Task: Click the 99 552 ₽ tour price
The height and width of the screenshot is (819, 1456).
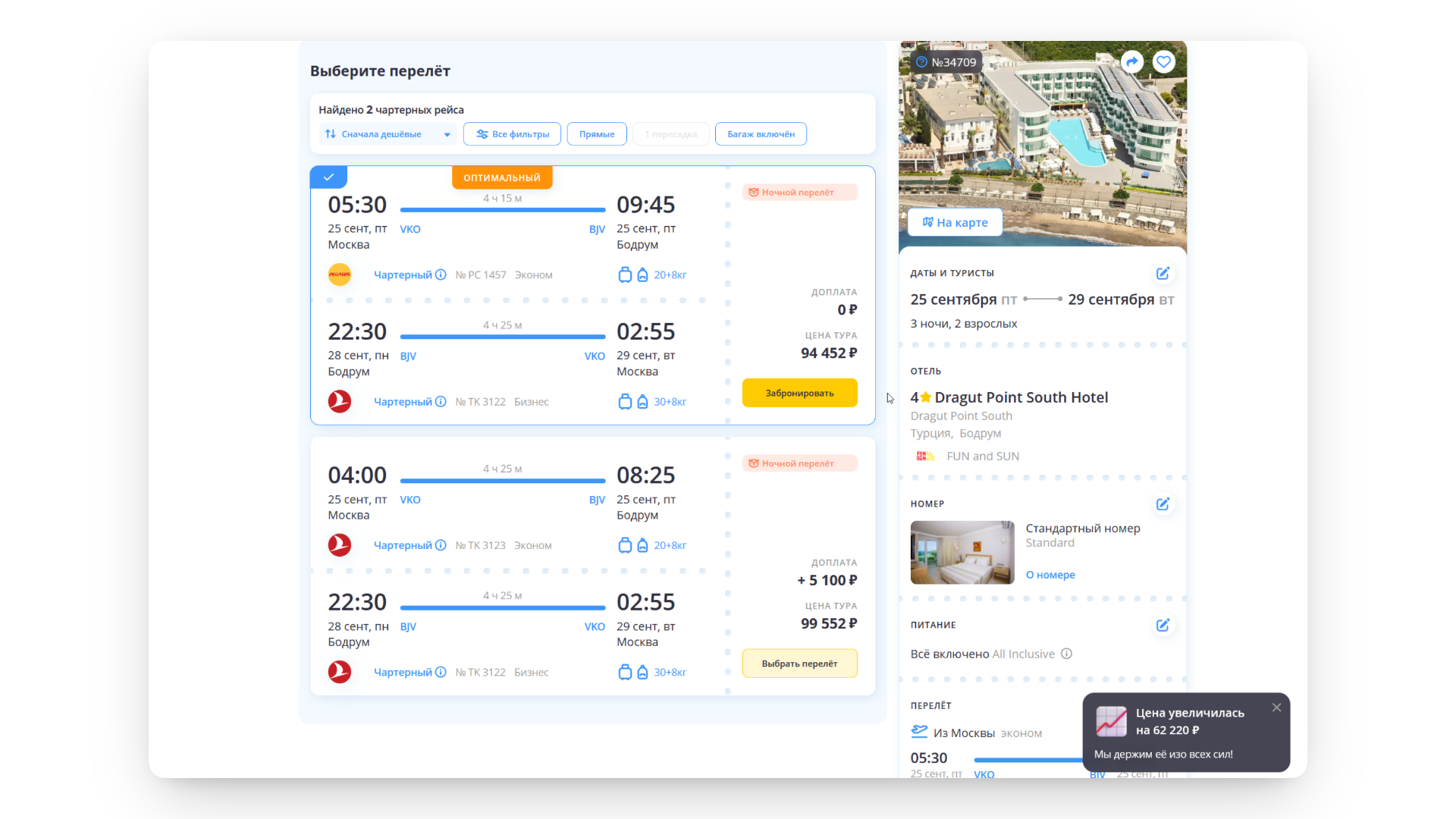Action: click(x=829, y=623)
